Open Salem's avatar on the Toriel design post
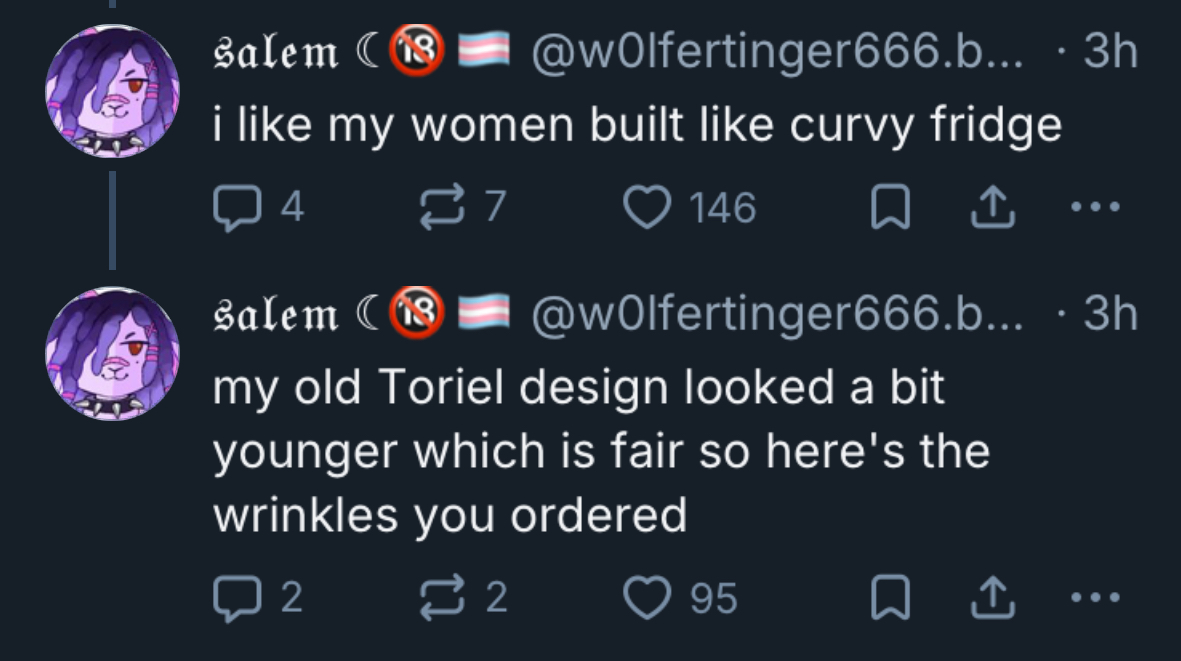The width and height of the screenshot is (1181, 661). coord(112,354)
